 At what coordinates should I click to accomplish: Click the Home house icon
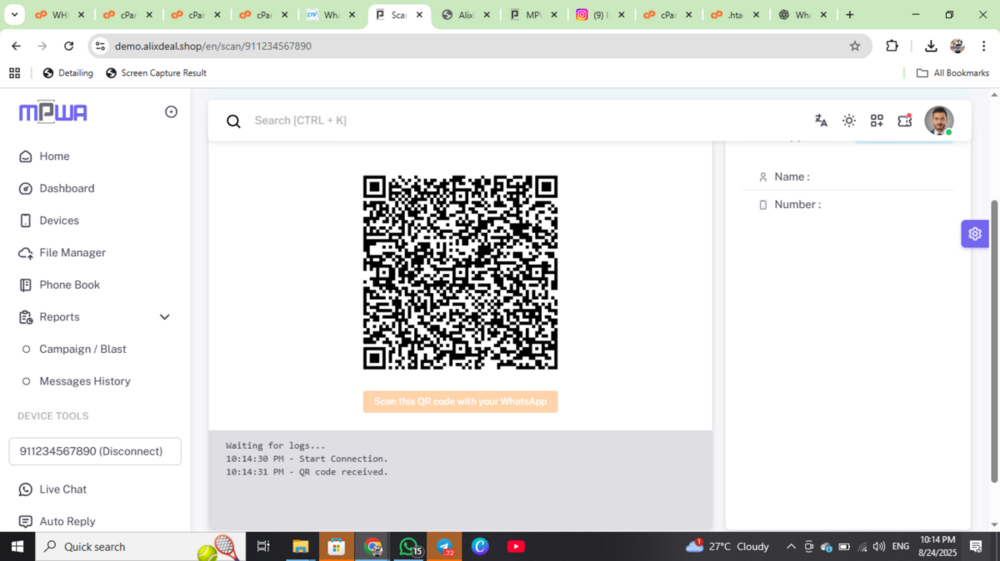[26, 156]
